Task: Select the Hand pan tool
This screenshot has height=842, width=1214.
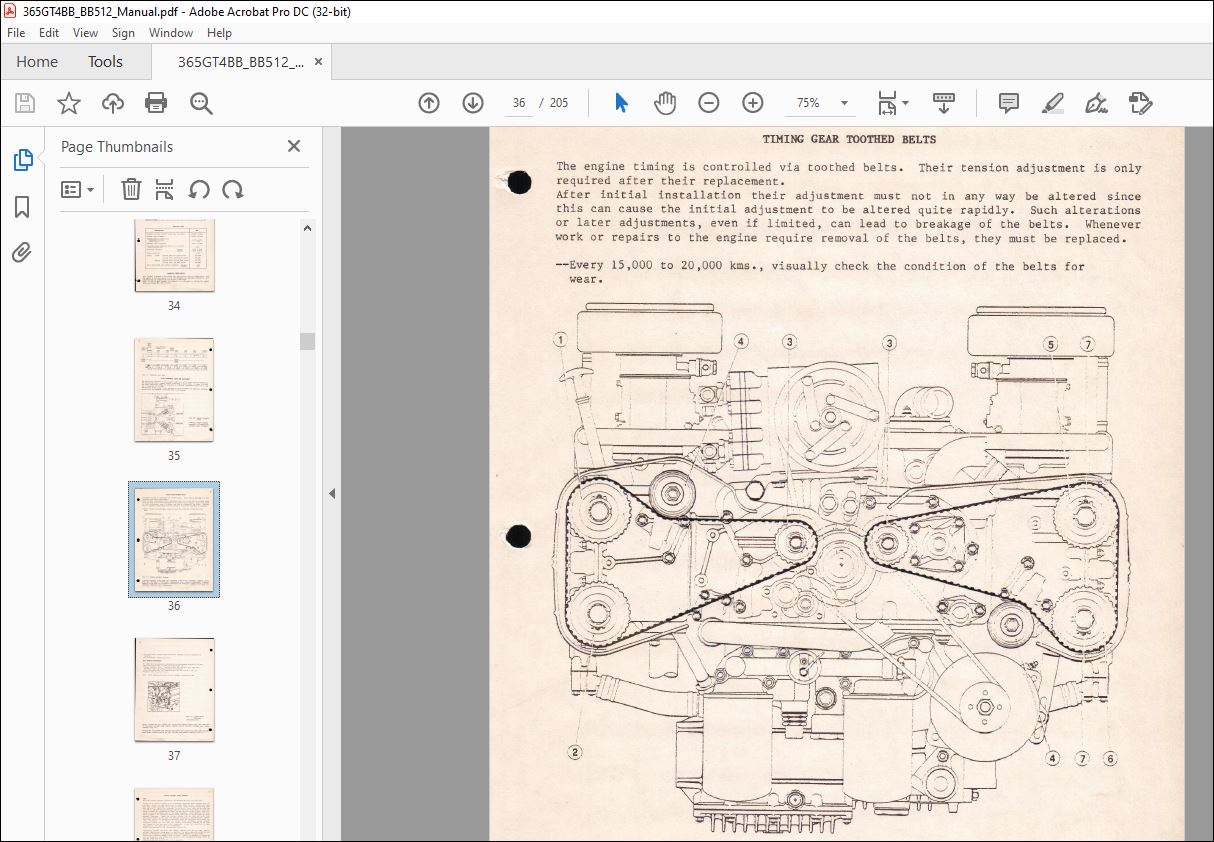Action: 665,103
